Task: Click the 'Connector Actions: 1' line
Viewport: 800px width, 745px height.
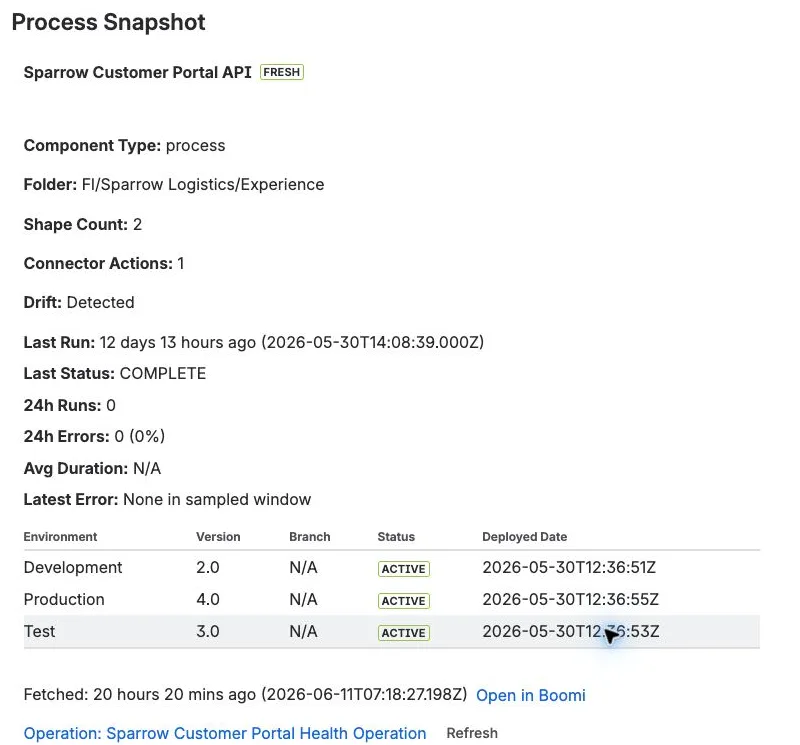Action: (x=104, y=263)
